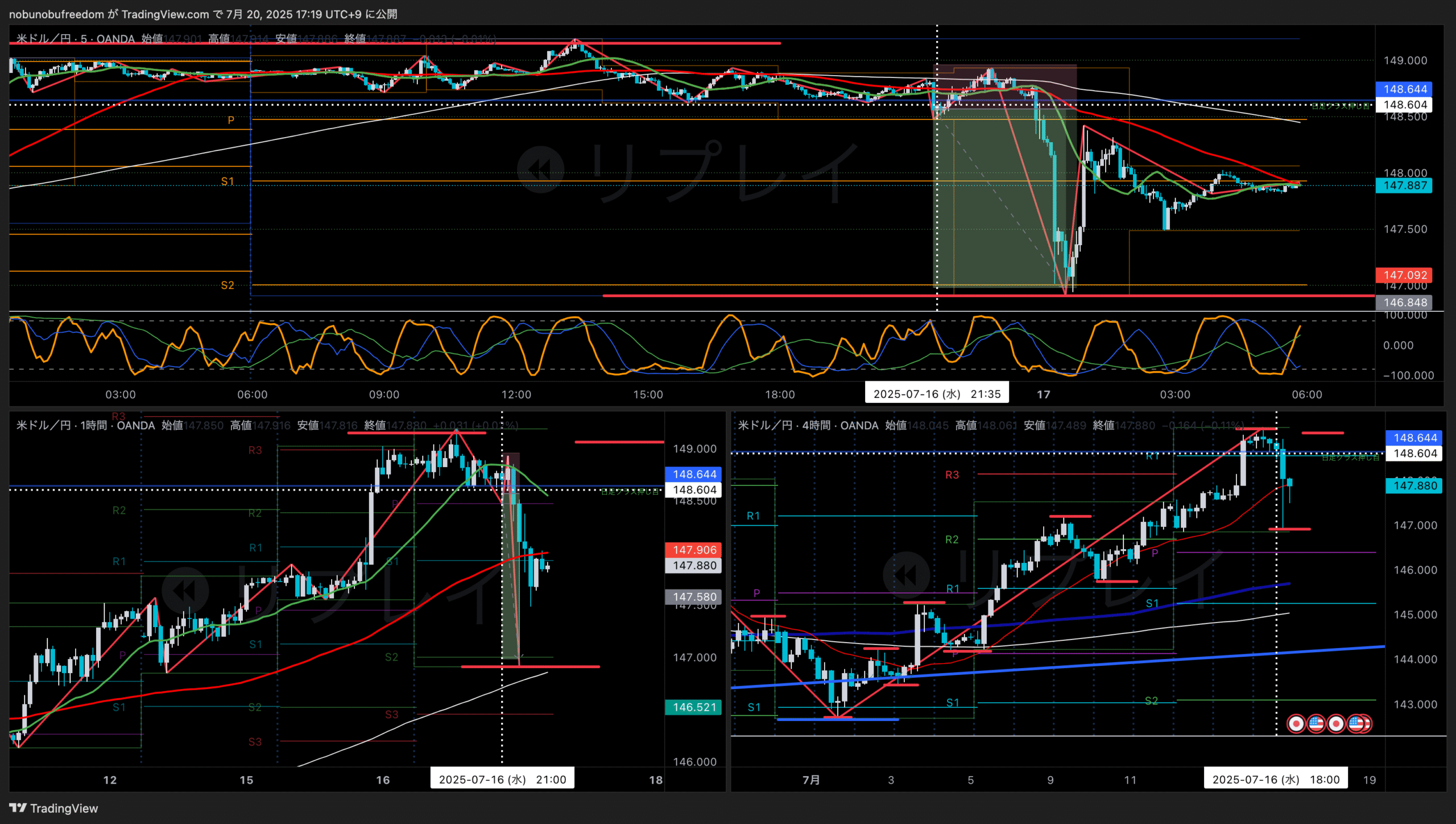Click the blue 148.644 price label on 5-minute chart
The image size is (1456, 824).
[x=1404, y=89]
